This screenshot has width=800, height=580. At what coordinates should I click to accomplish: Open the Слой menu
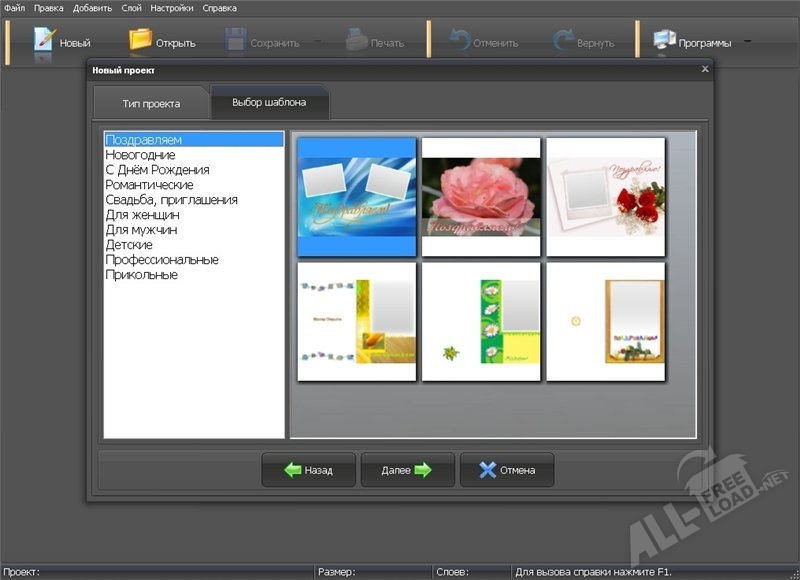pyautogui.click(x=131, y=8)
